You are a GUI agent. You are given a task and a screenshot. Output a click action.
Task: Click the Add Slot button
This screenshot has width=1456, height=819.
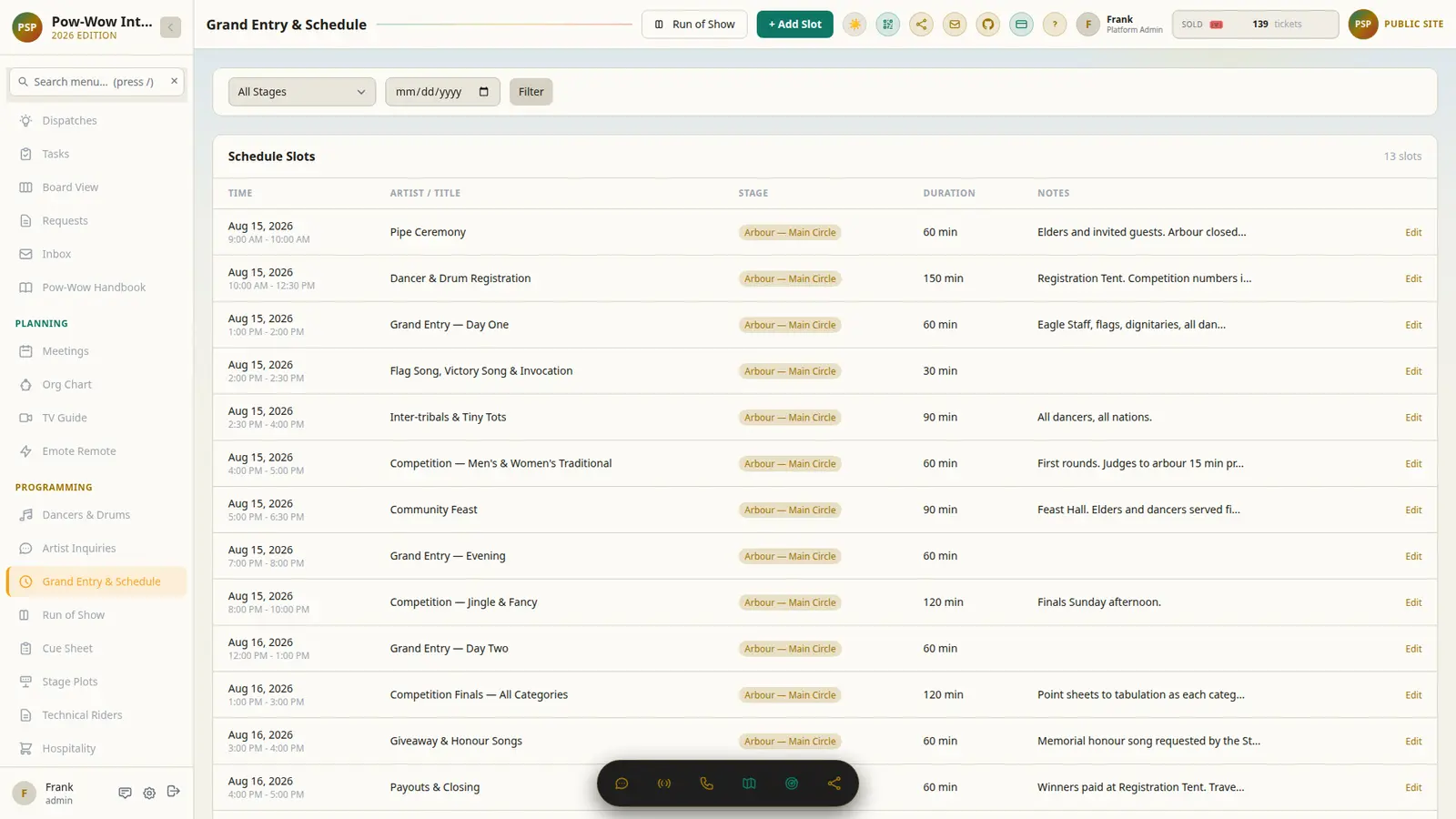[795, 25]
